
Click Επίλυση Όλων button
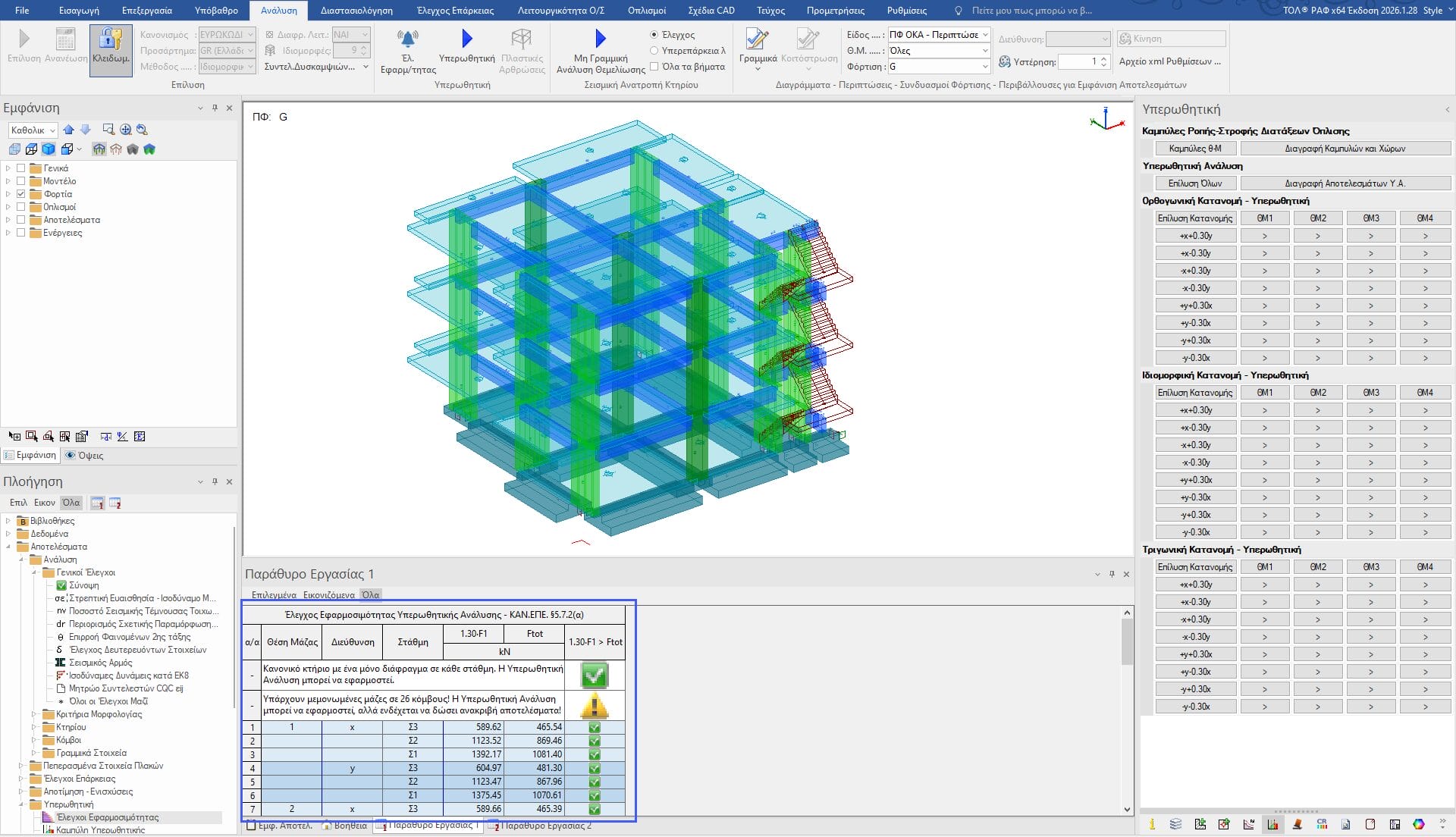[1195, 183]
